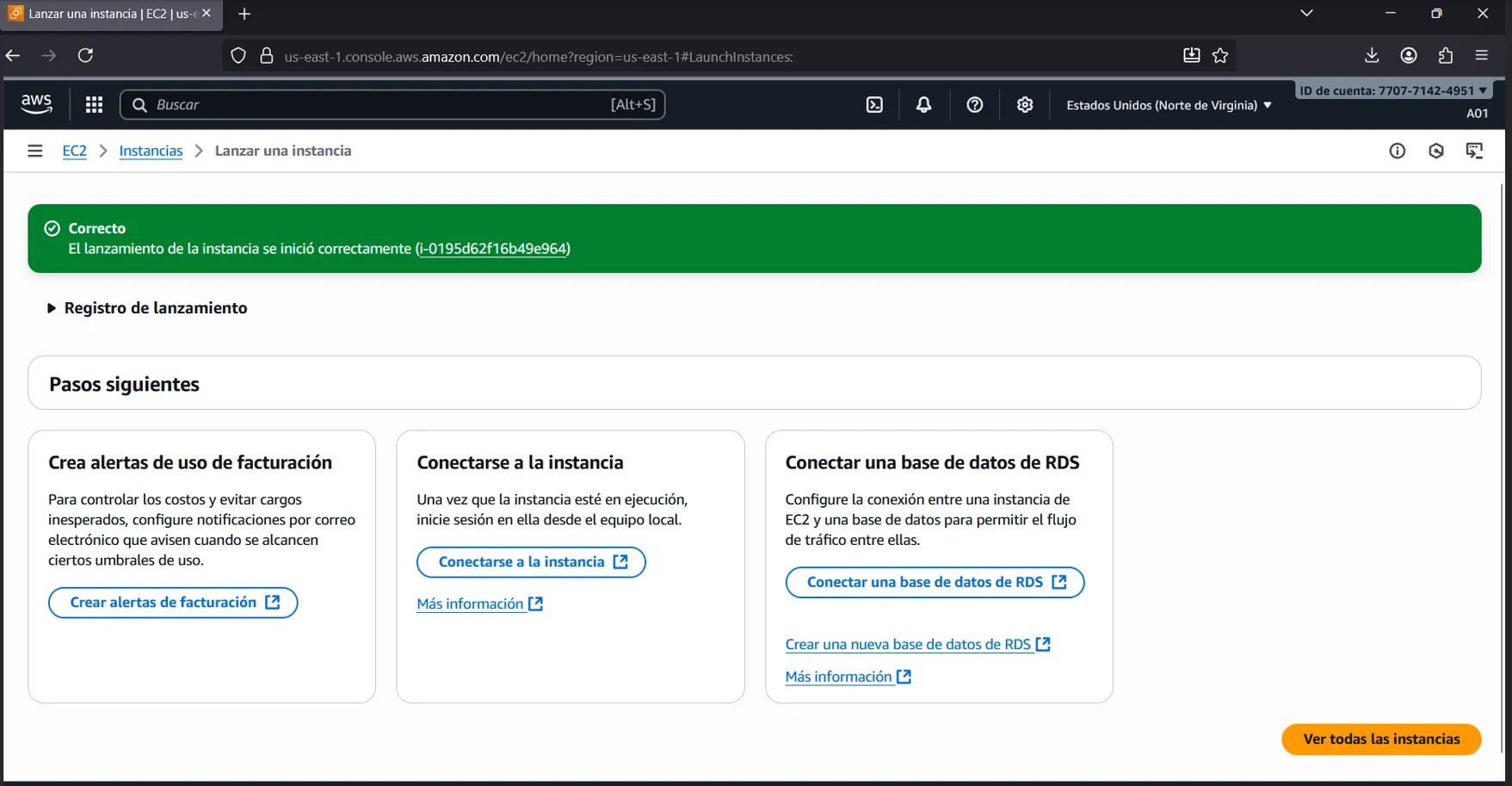
Task: Reload the browser page
Action: click(85, 56)
